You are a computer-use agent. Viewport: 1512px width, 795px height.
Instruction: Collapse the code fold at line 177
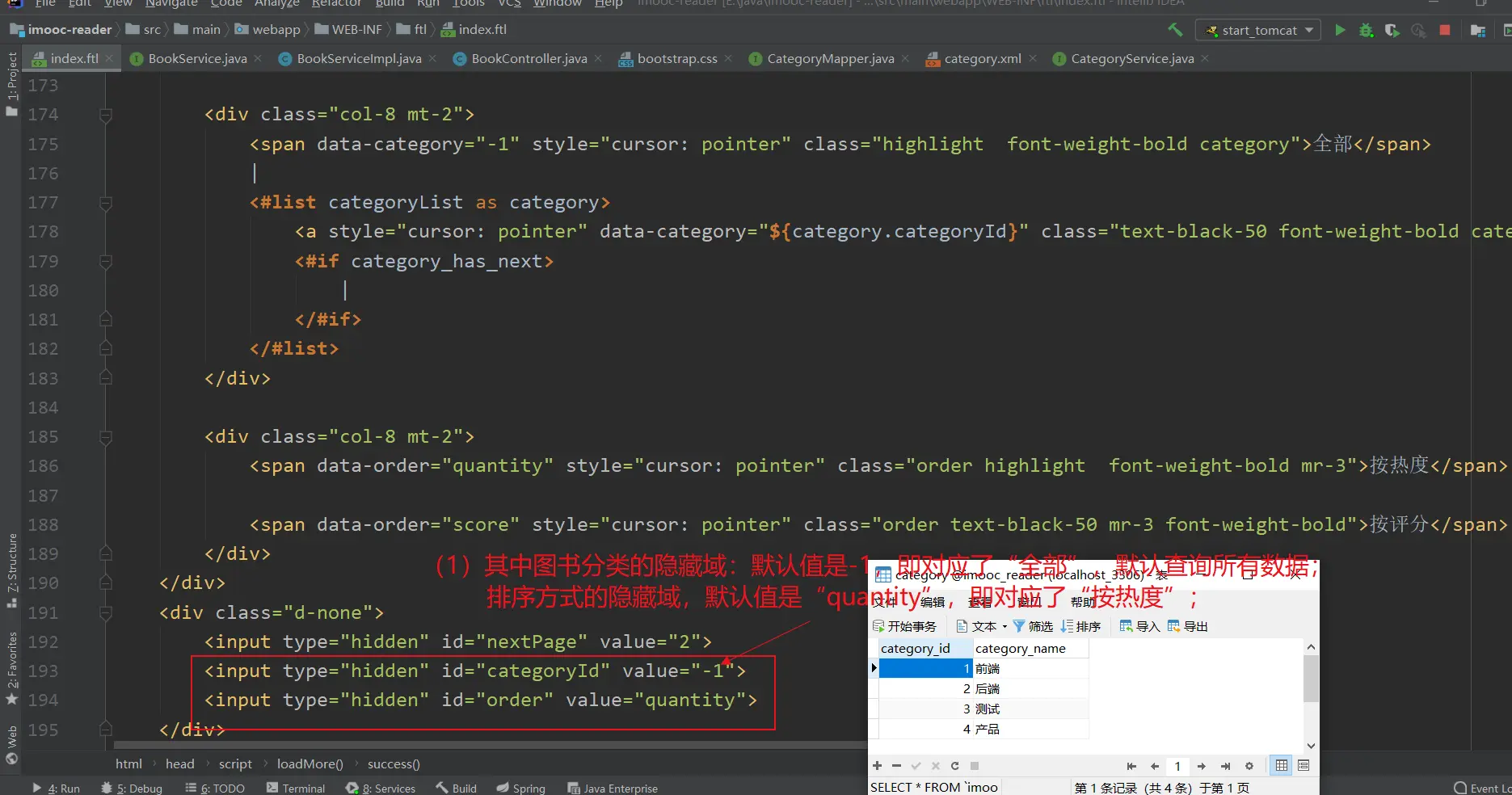click(x=106, y=203)
